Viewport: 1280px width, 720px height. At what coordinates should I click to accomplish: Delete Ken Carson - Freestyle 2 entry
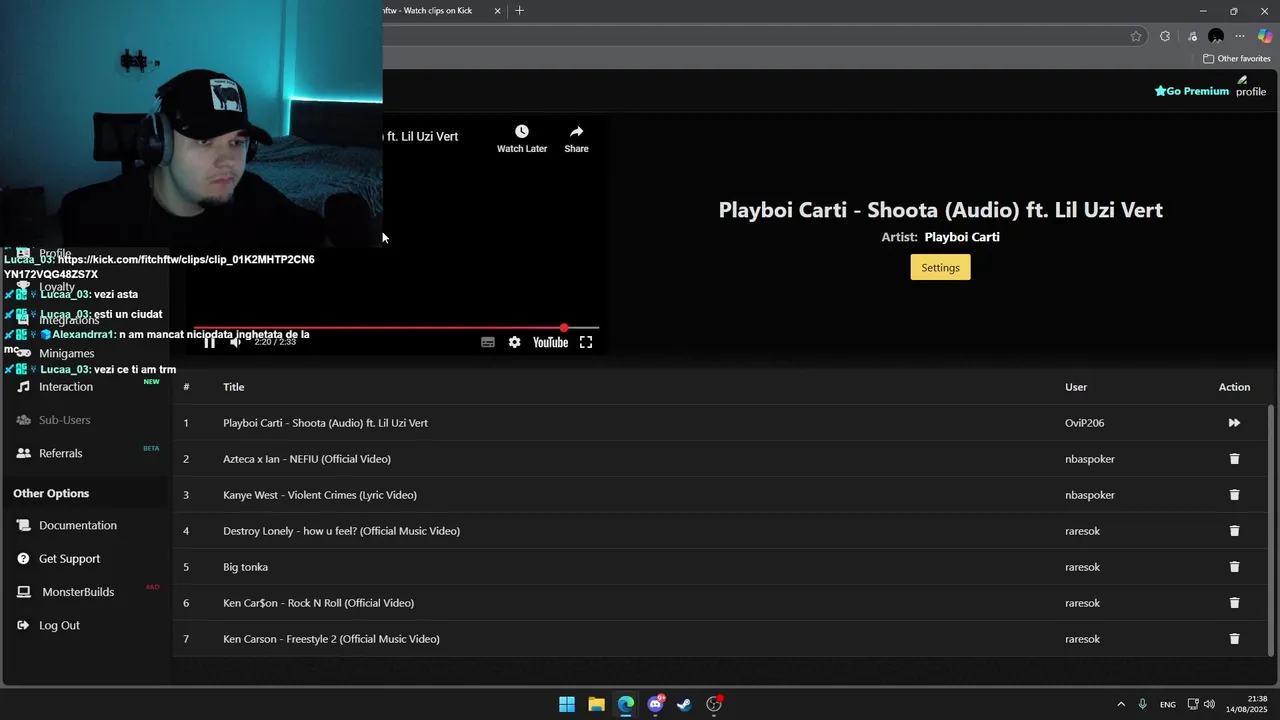(1234, 639)
